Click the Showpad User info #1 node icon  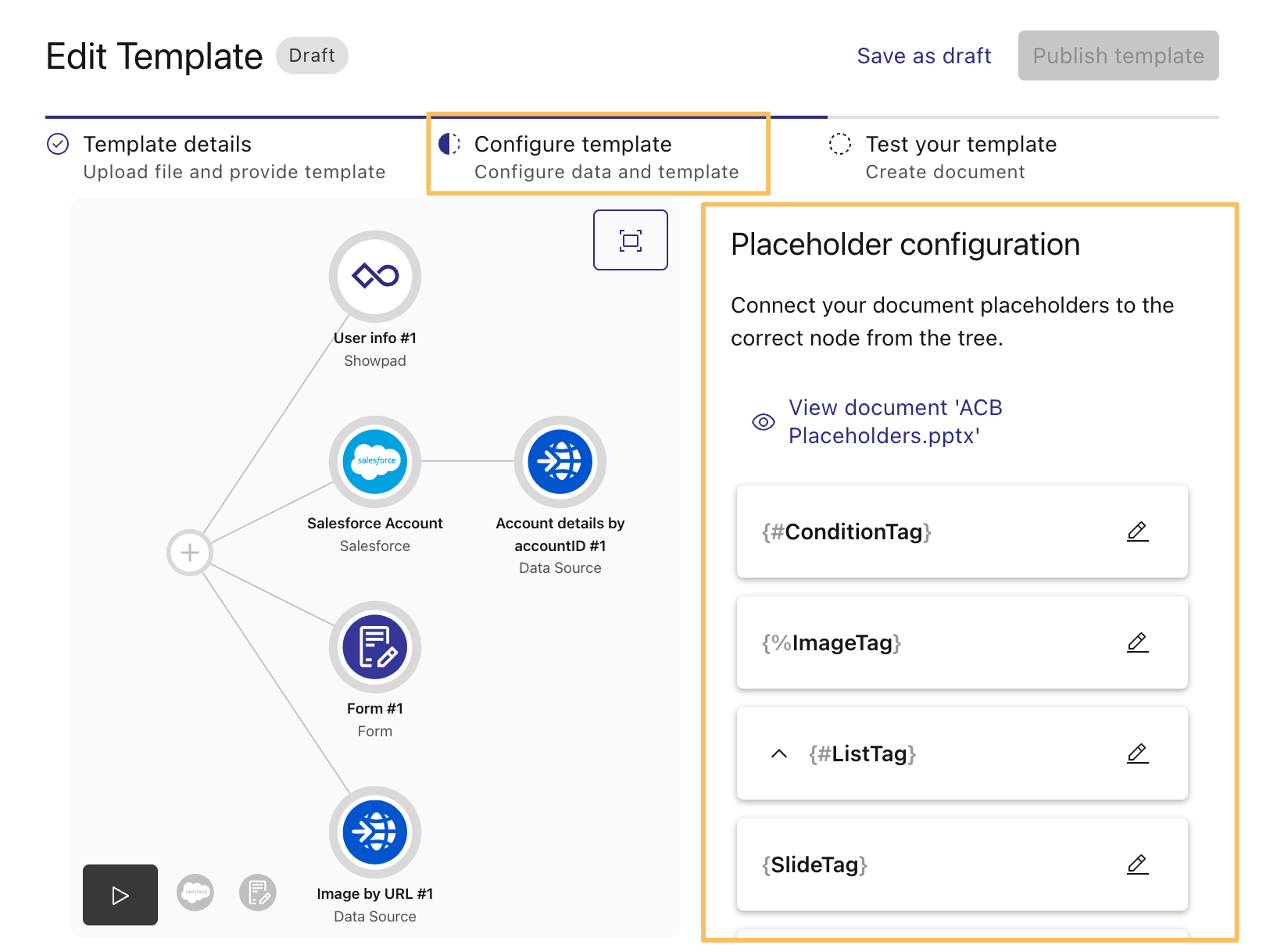click(x=375, y=276)
